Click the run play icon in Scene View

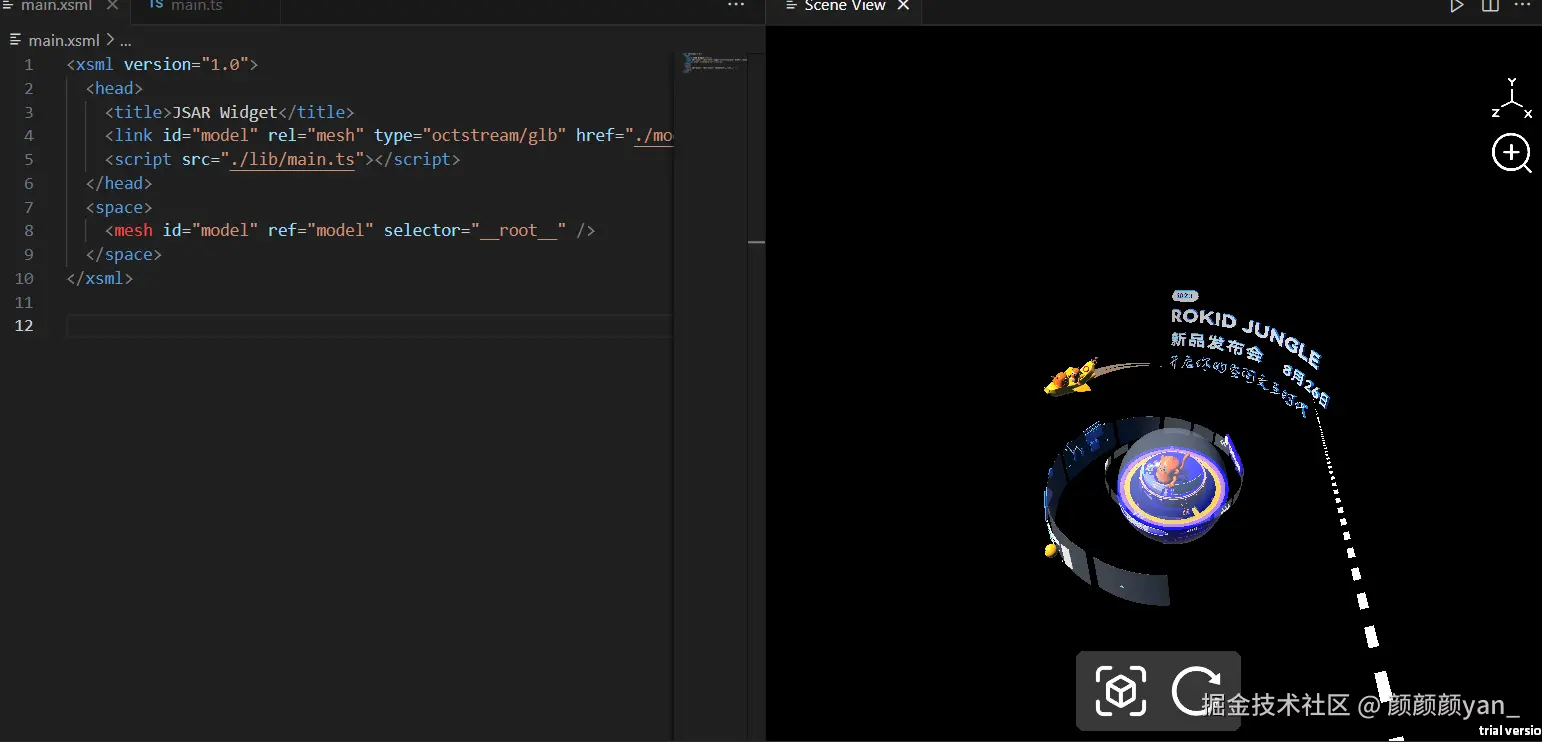click(x=1457, y=6)
